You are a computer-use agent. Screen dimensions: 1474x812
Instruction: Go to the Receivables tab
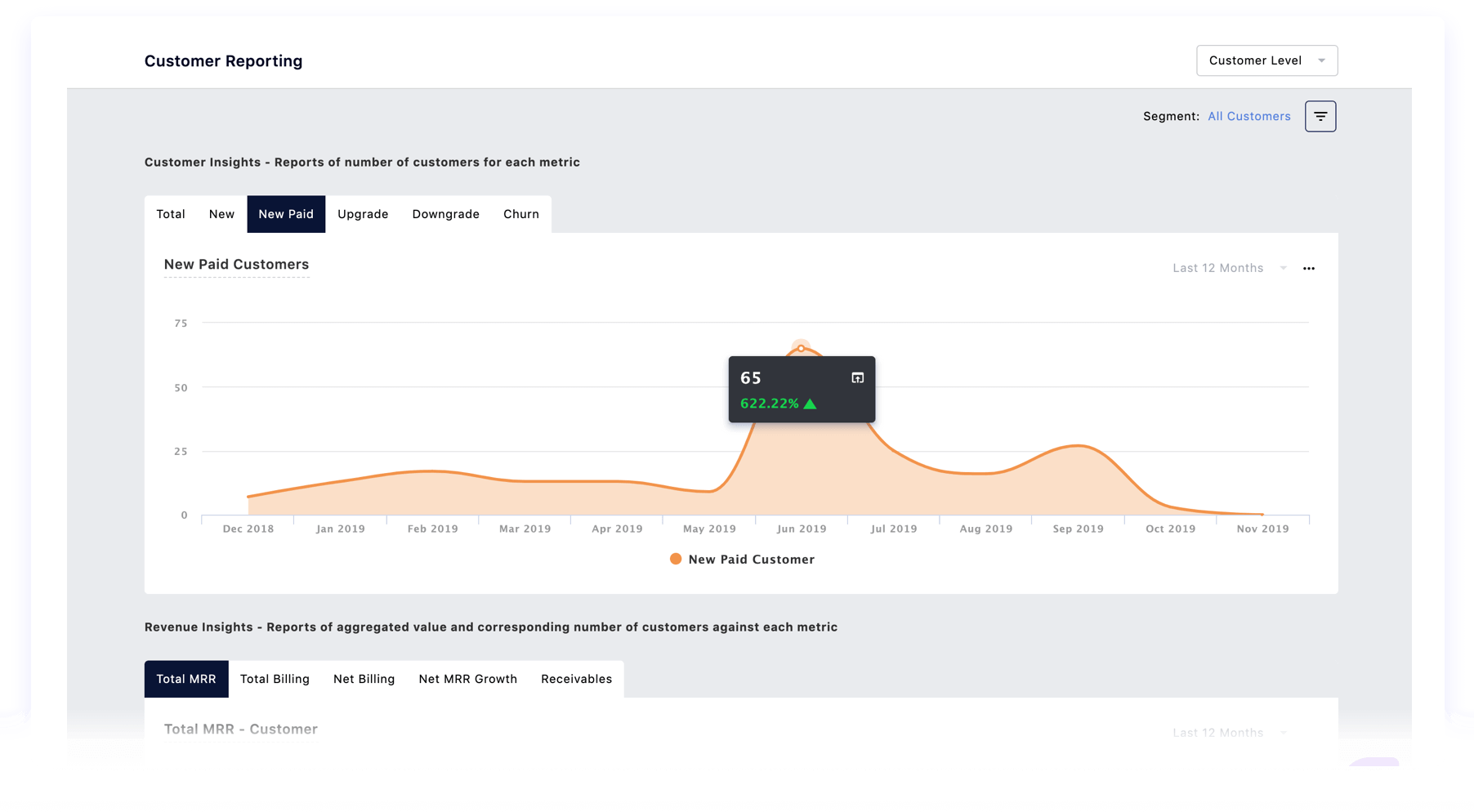pyautogui.click(x=576, y=679)
